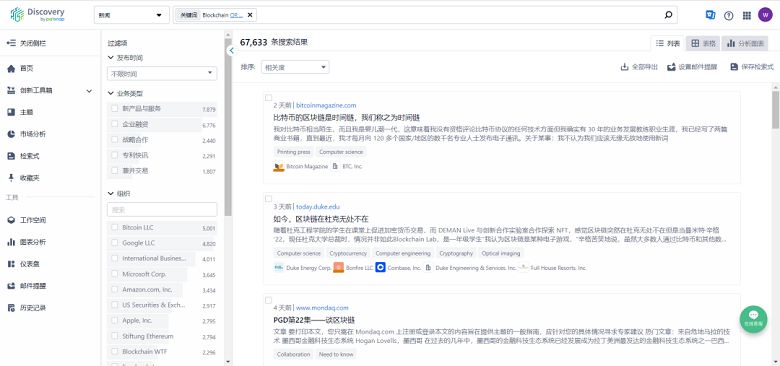Open the 在线客服 chat button

753,319
